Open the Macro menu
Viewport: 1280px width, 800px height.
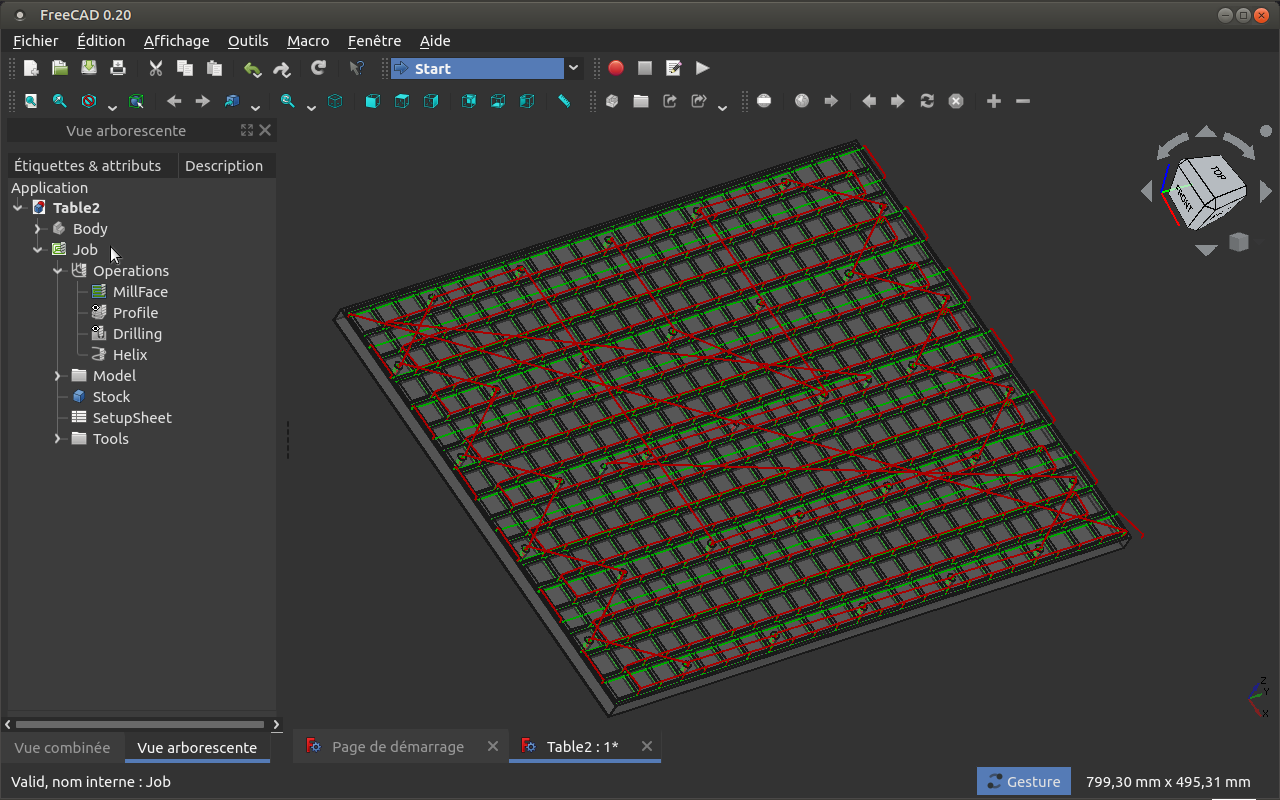point(308,41)
